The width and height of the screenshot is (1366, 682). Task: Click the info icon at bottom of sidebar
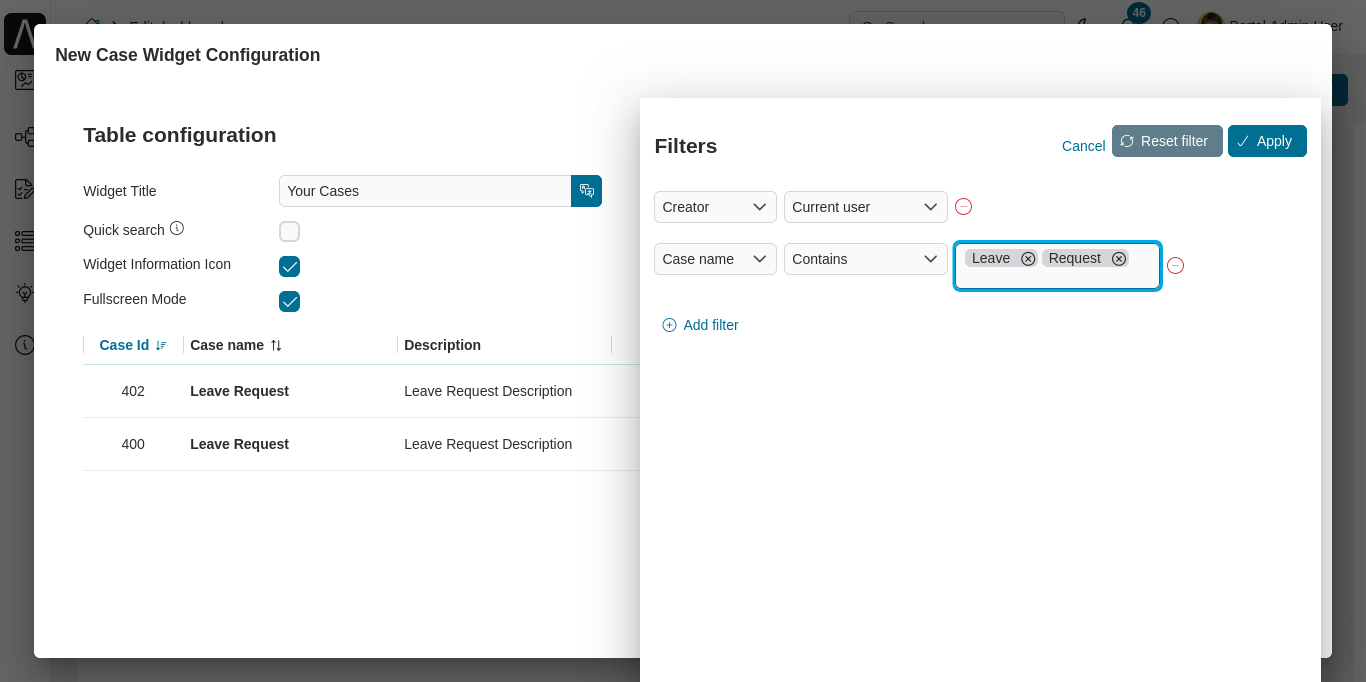pyautogui.click(x=25, y=345)
